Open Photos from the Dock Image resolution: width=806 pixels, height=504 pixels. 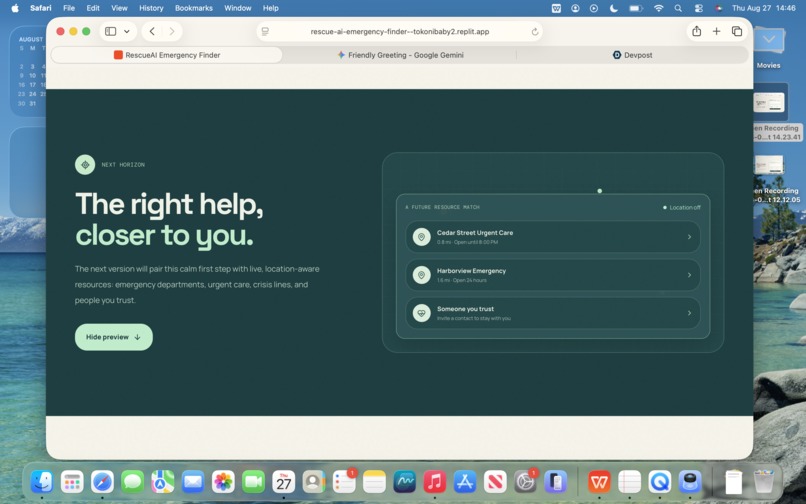(223, 482)
